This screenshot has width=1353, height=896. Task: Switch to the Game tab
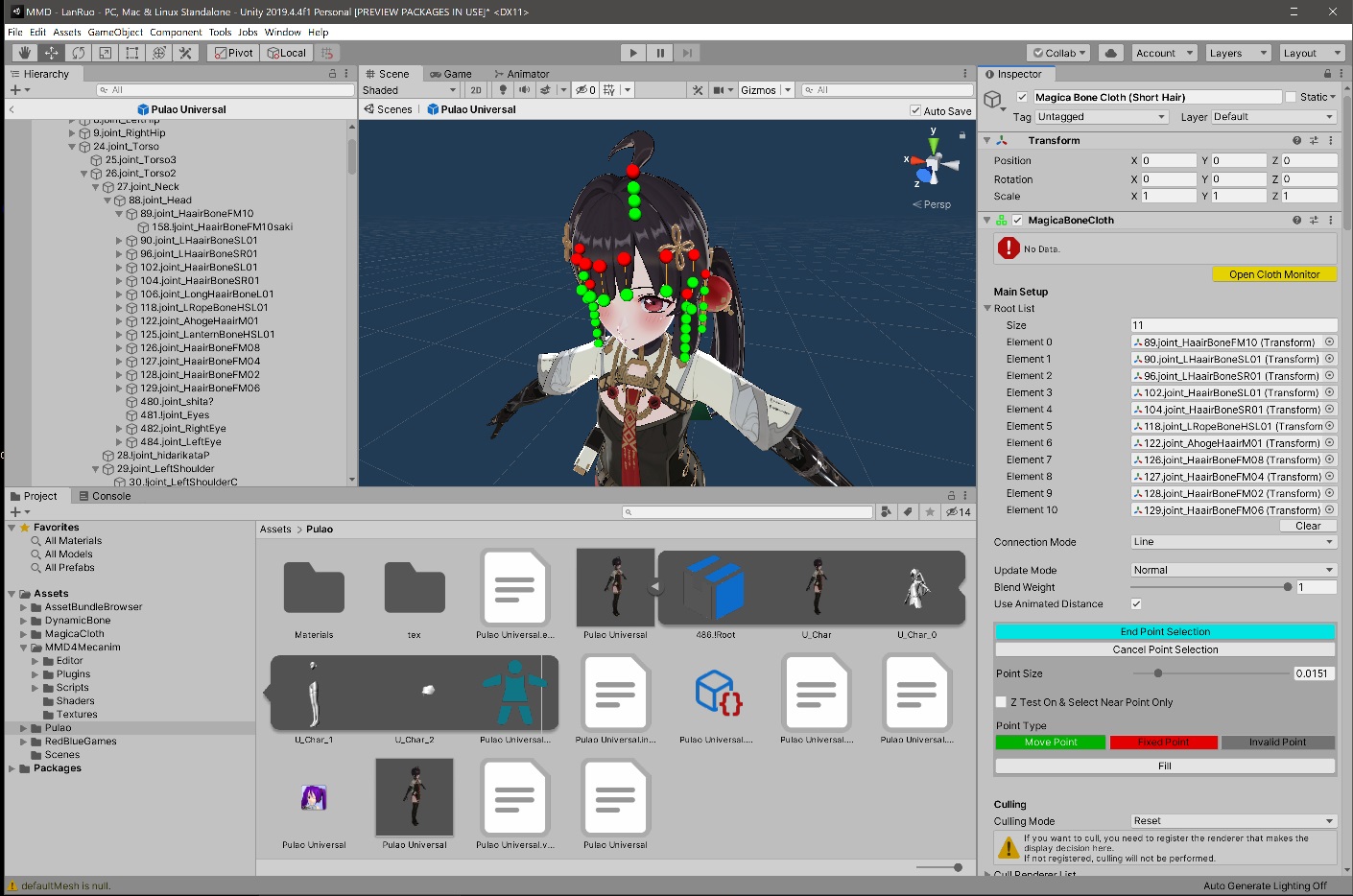pos(451,74)
